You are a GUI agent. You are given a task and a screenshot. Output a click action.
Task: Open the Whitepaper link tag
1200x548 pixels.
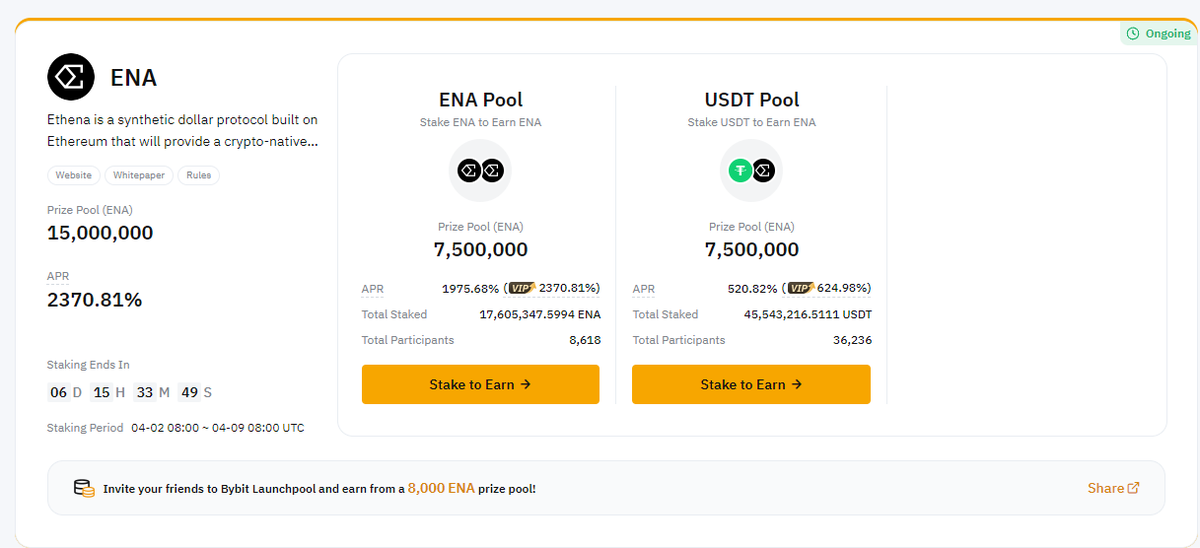[139, 175]
